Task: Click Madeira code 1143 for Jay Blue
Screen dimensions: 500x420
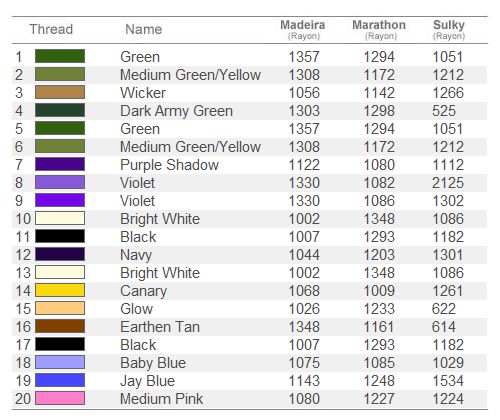Action: click(x=304, y=381)
